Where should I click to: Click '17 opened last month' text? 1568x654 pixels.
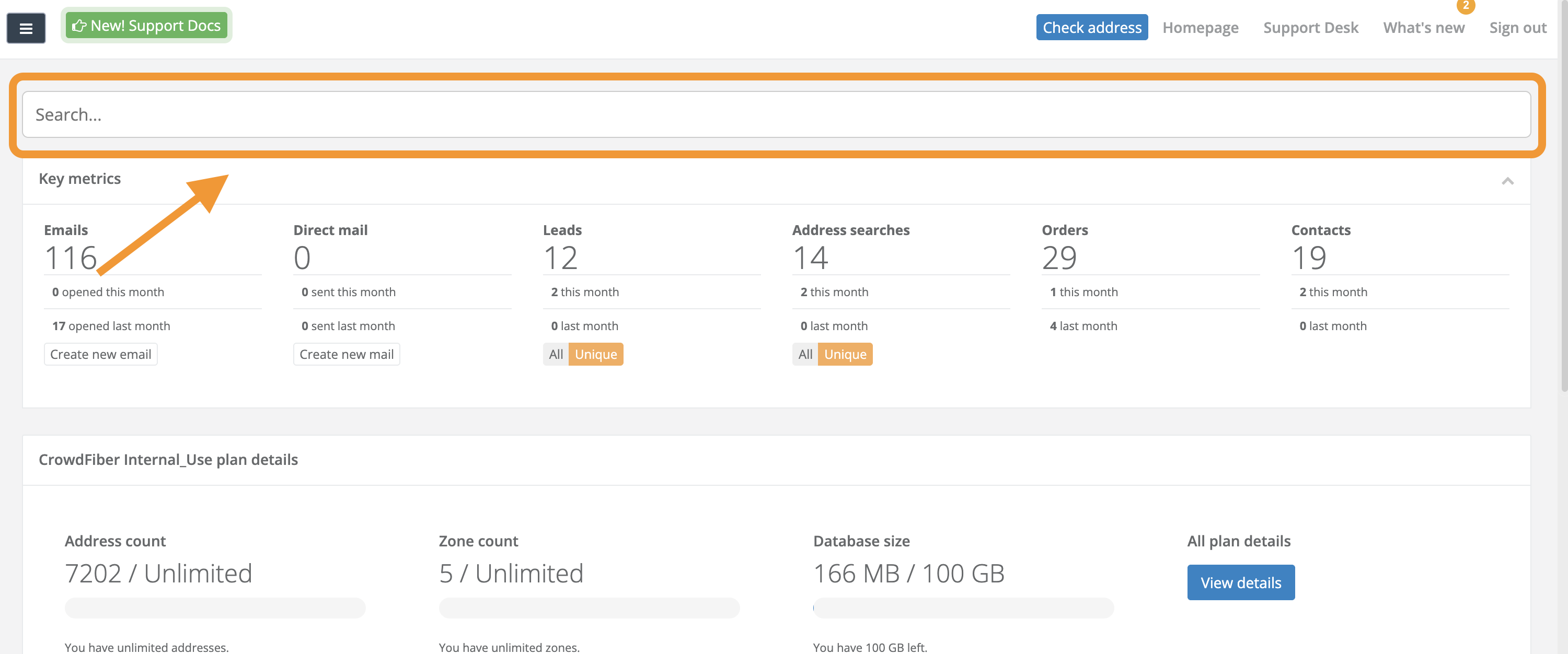(111, 326)
